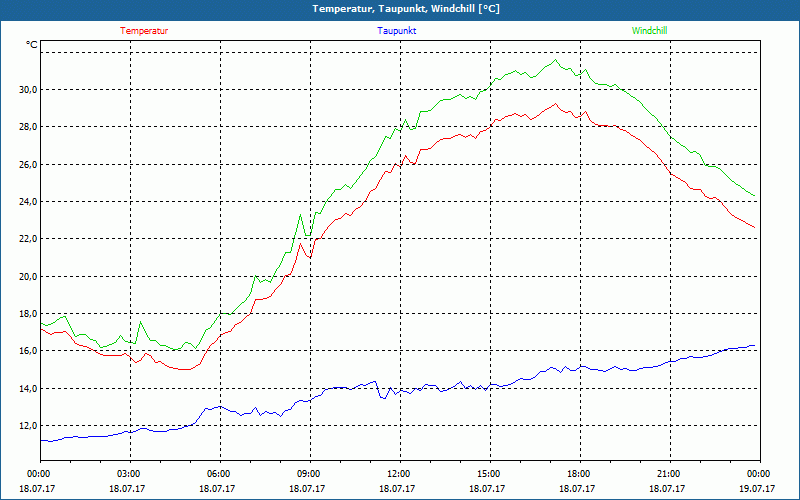Click the '18.07.17' date under 06:00
Image resolution: width=800 pixels, height=500 pixels.
pyautogui.click(x=218, y=489)
